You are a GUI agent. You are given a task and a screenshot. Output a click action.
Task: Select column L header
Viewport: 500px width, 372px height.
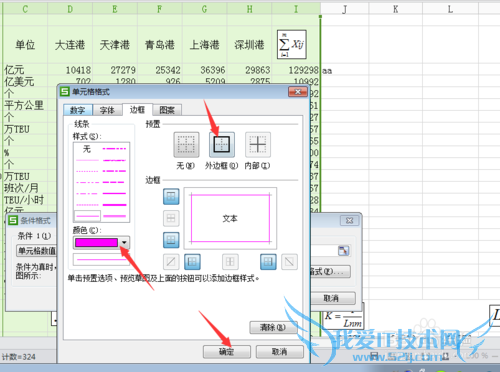click(x=450, y=9)
